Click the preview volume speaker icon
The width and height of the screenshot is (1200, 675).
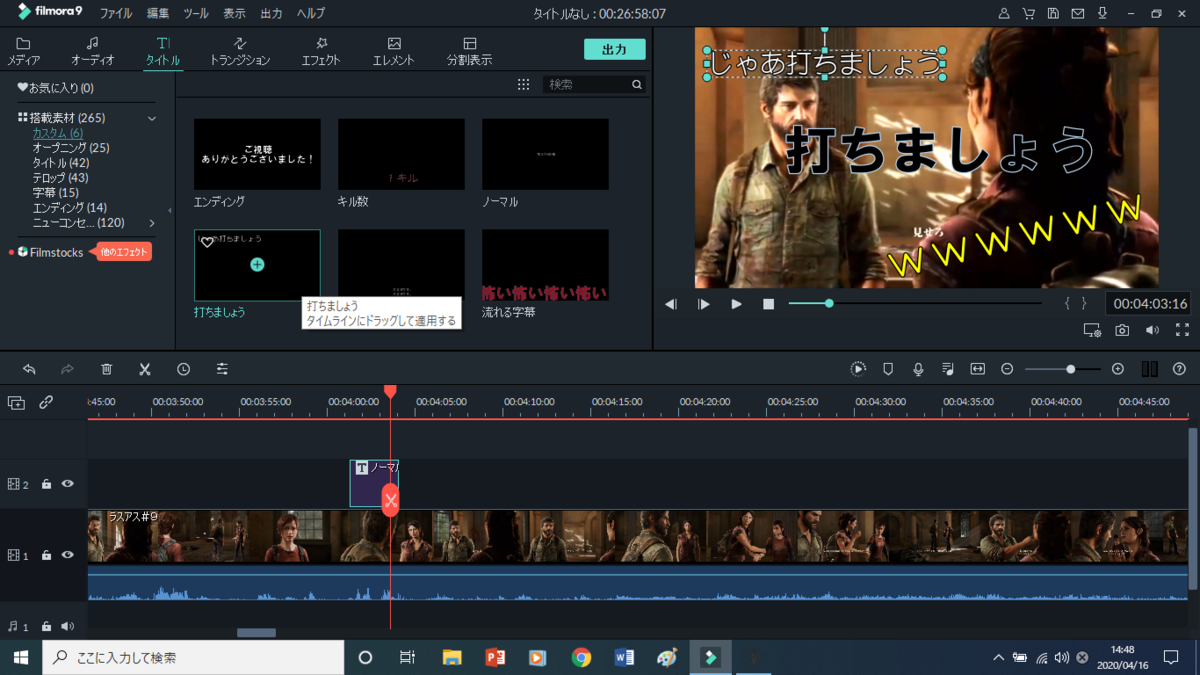pyautogui.click(x=1152, y=330)
